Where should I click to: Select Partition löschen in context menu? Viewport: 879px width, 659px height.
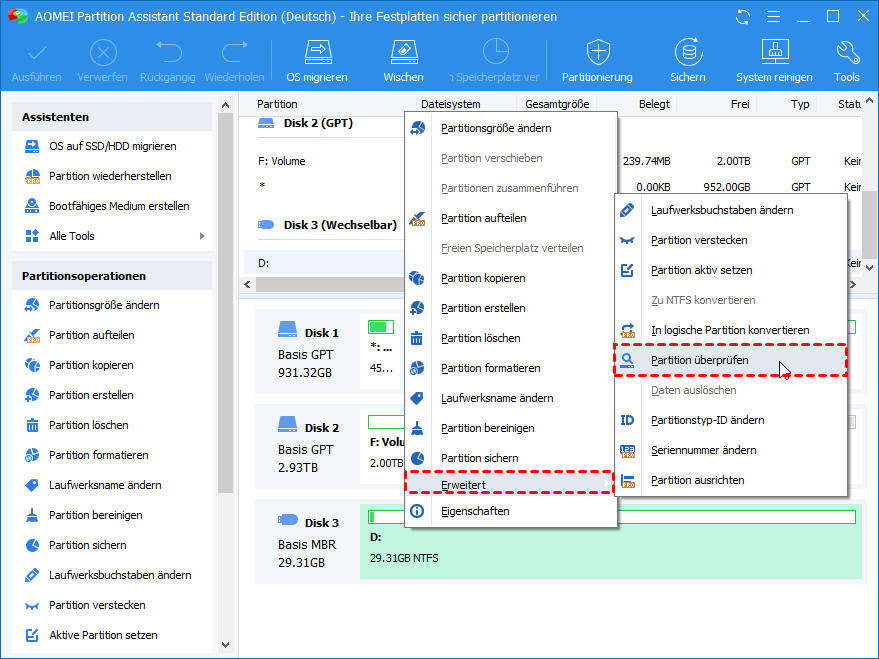coord(510,338)
